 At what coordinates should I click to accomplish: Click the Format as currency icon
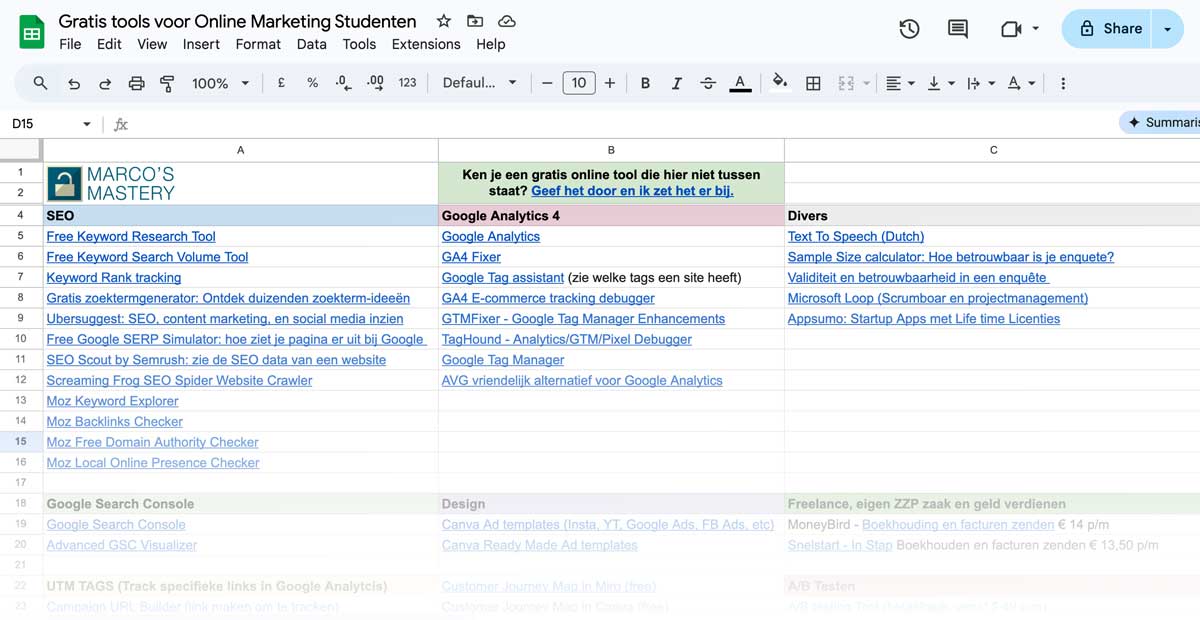coord(281,83)
